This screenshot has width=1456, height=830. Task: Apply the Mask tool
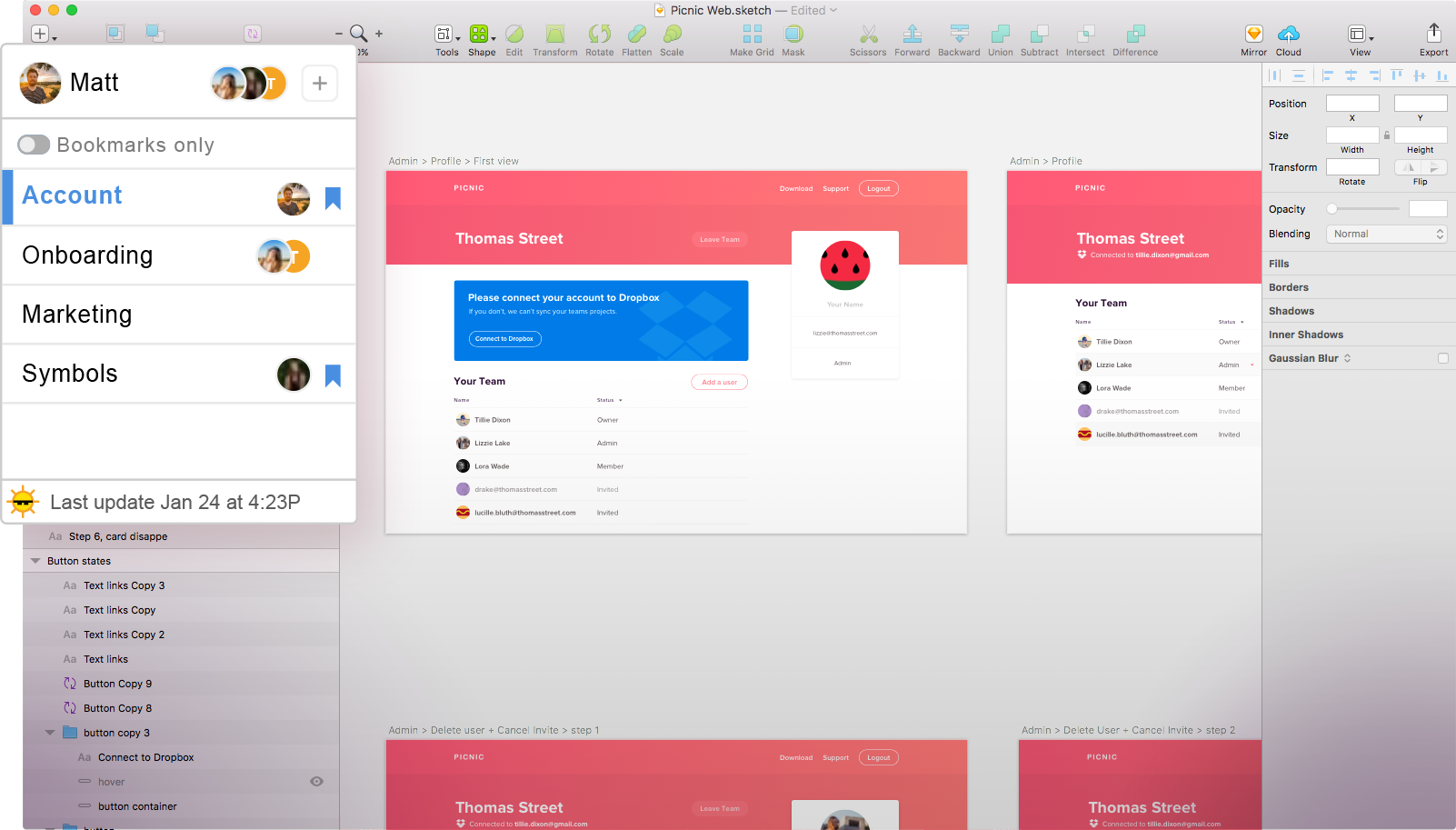tap(793, 35)
